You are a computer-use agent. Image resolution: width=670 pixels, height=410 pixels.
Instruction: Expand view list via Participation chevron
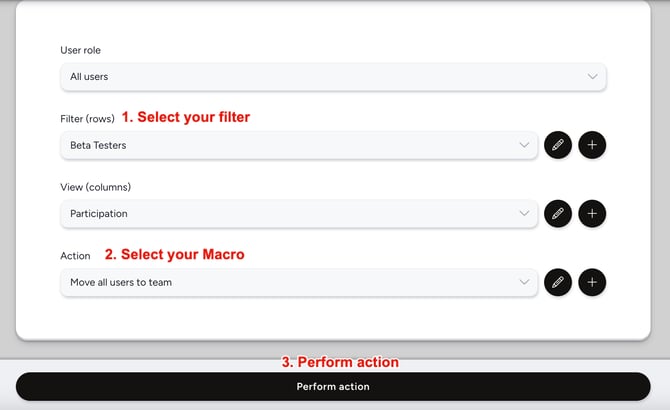tap(525, 213)
